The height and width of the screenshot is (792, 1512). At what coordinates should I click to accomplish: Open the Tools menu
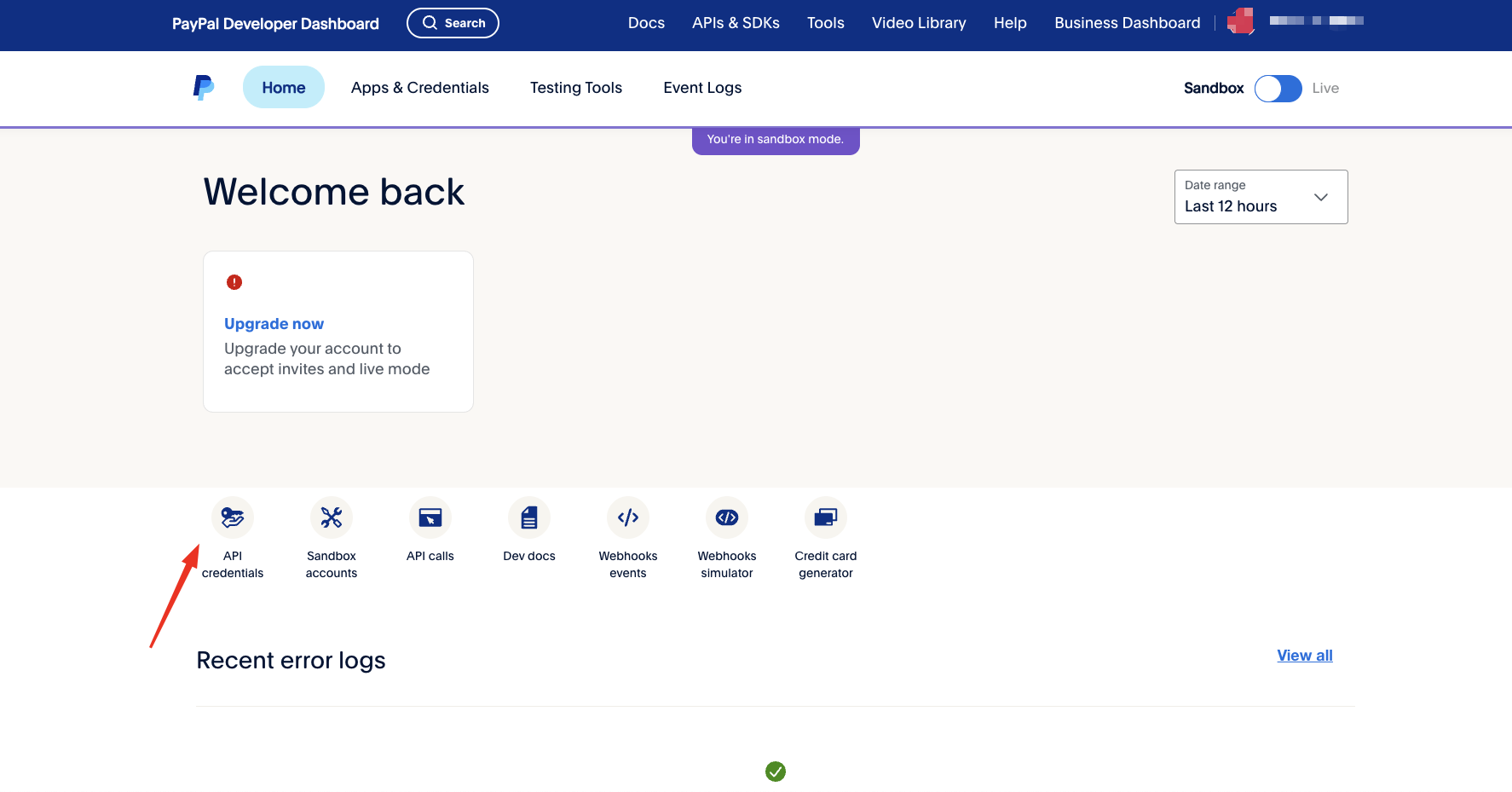pyautogui.click(x=825, y=23)
